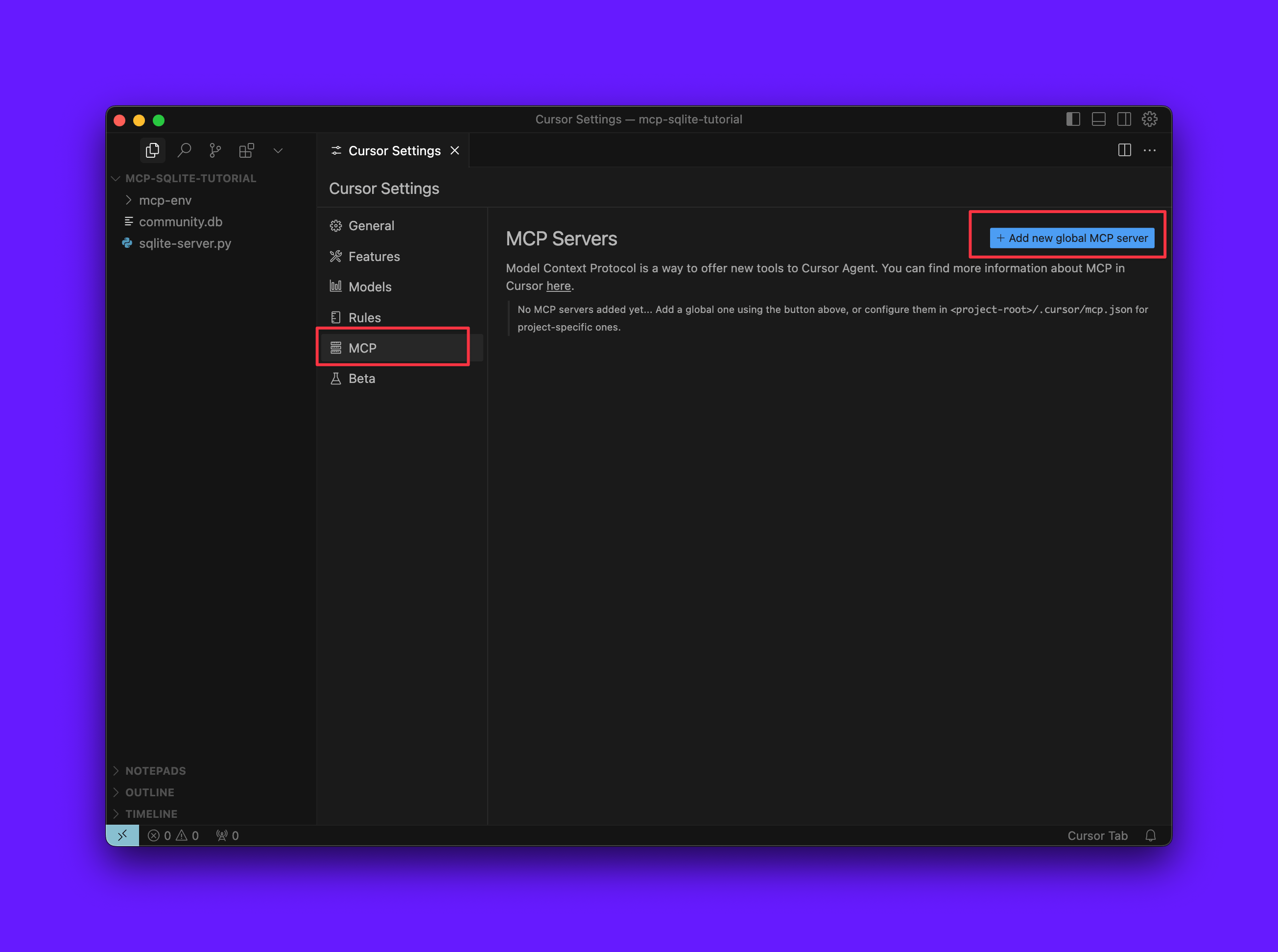Screen dimensions: 1278x952
Task: Split the editor to the right
Action: tap(1124, 150)
